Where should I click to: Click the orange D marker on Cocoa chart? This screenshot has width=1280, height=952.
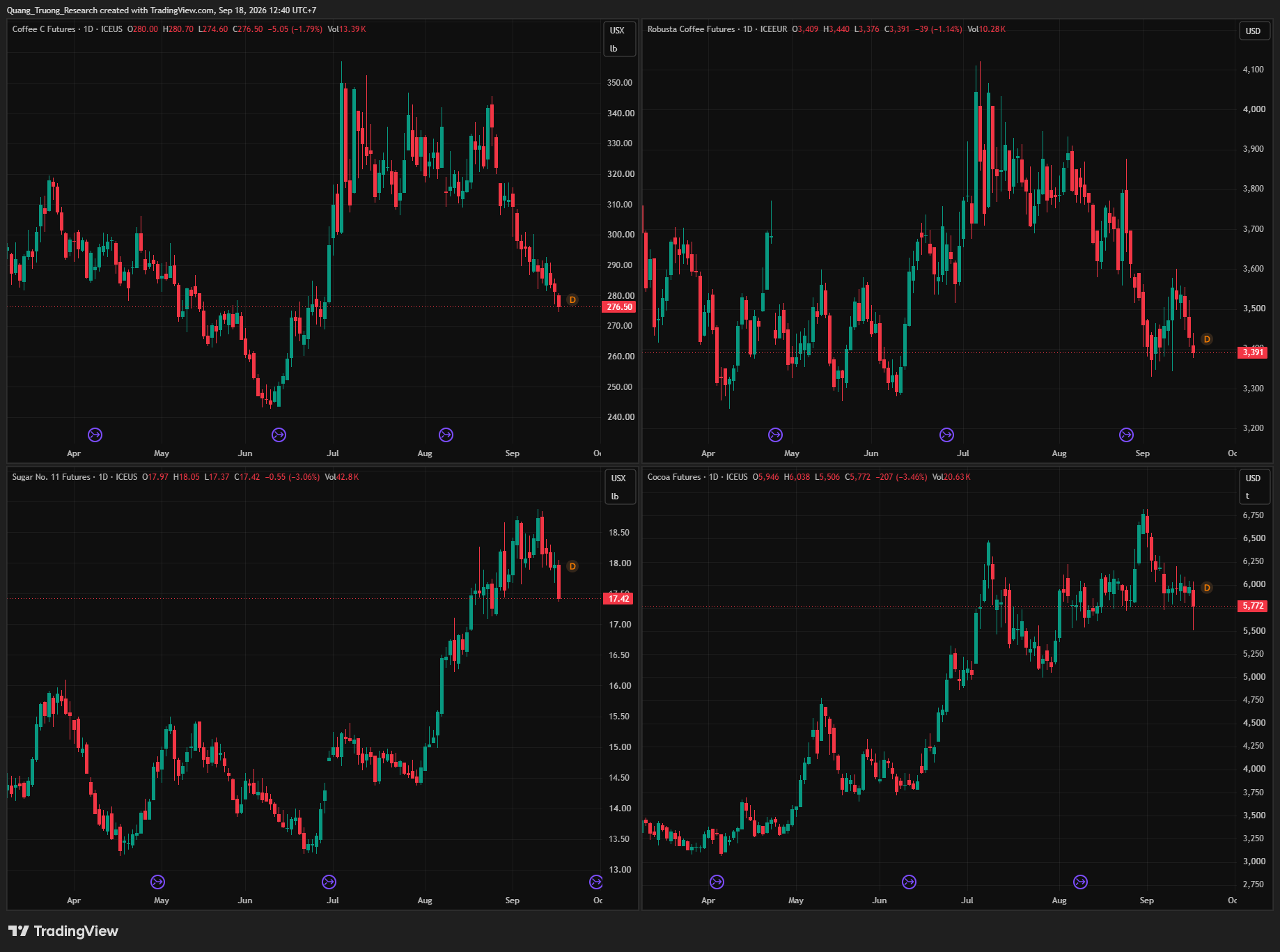click(1207, 588)
